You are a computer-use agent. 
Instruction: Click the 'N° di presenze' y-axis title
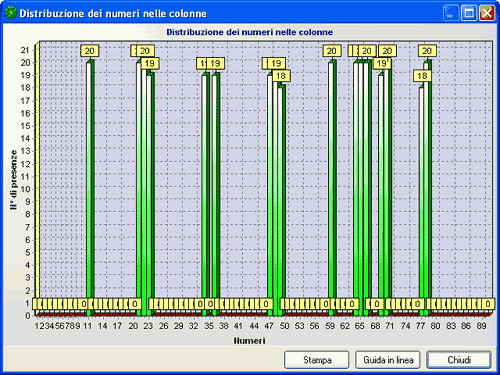(14, 180)
